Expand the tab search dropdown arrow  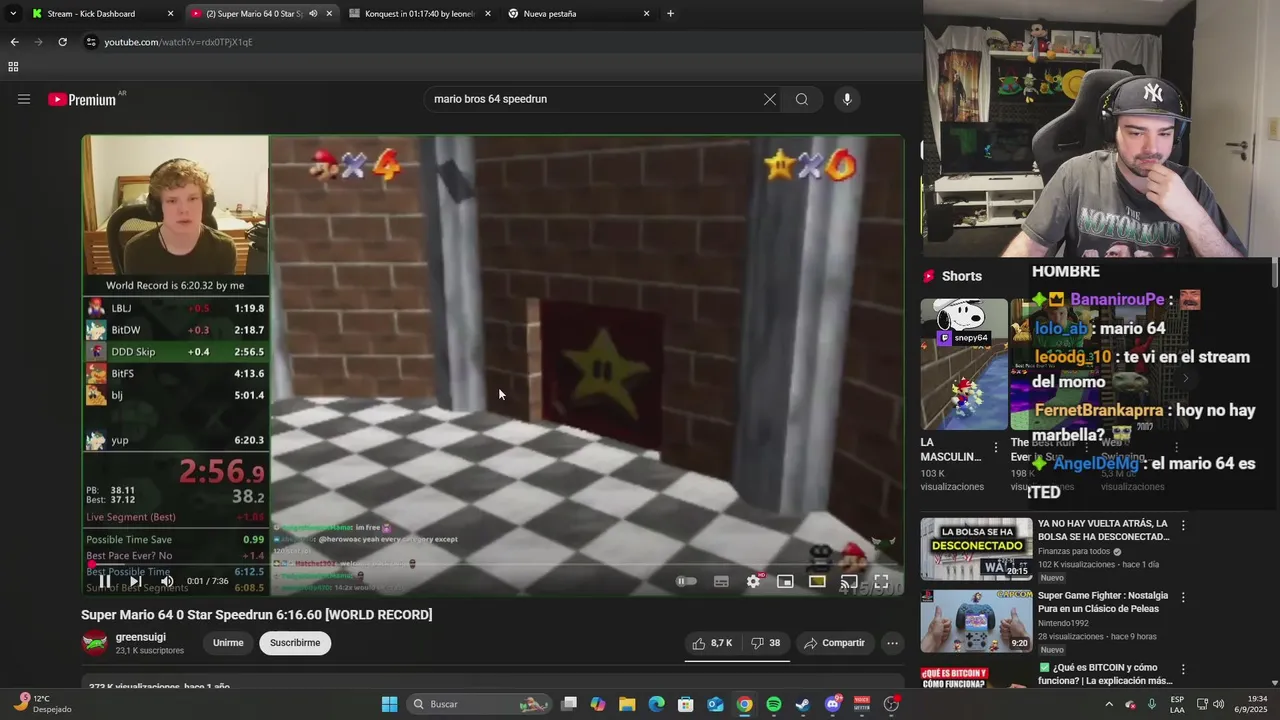[x=13, y=14]
